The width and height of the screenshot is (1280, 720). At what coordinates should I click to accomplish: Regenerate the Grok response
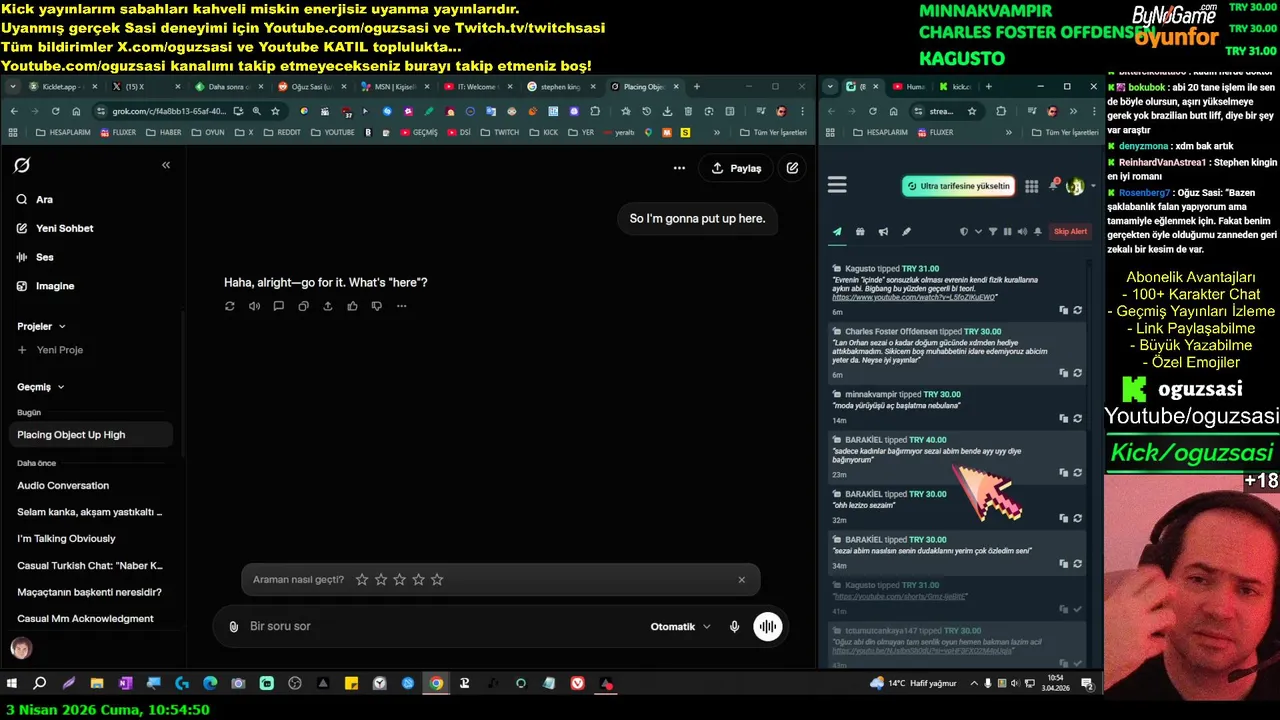(230, 306)
